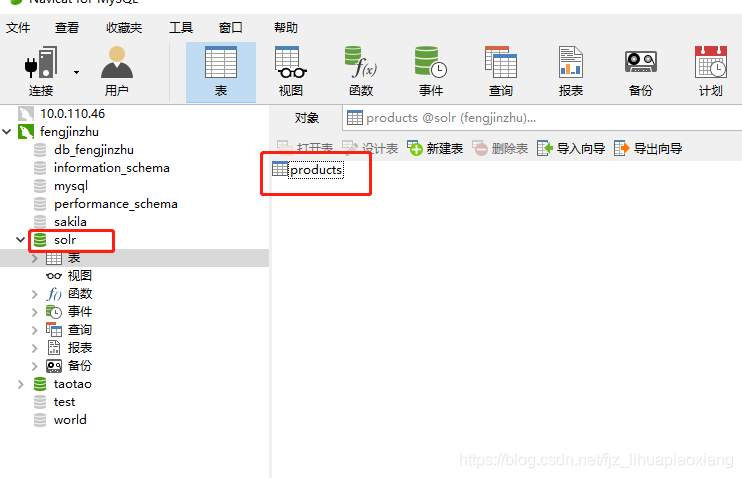Viewport: 742px width, 478px height.
Task: Open the 计划 schedule toolbar button
Action: (x=711, y=71)
